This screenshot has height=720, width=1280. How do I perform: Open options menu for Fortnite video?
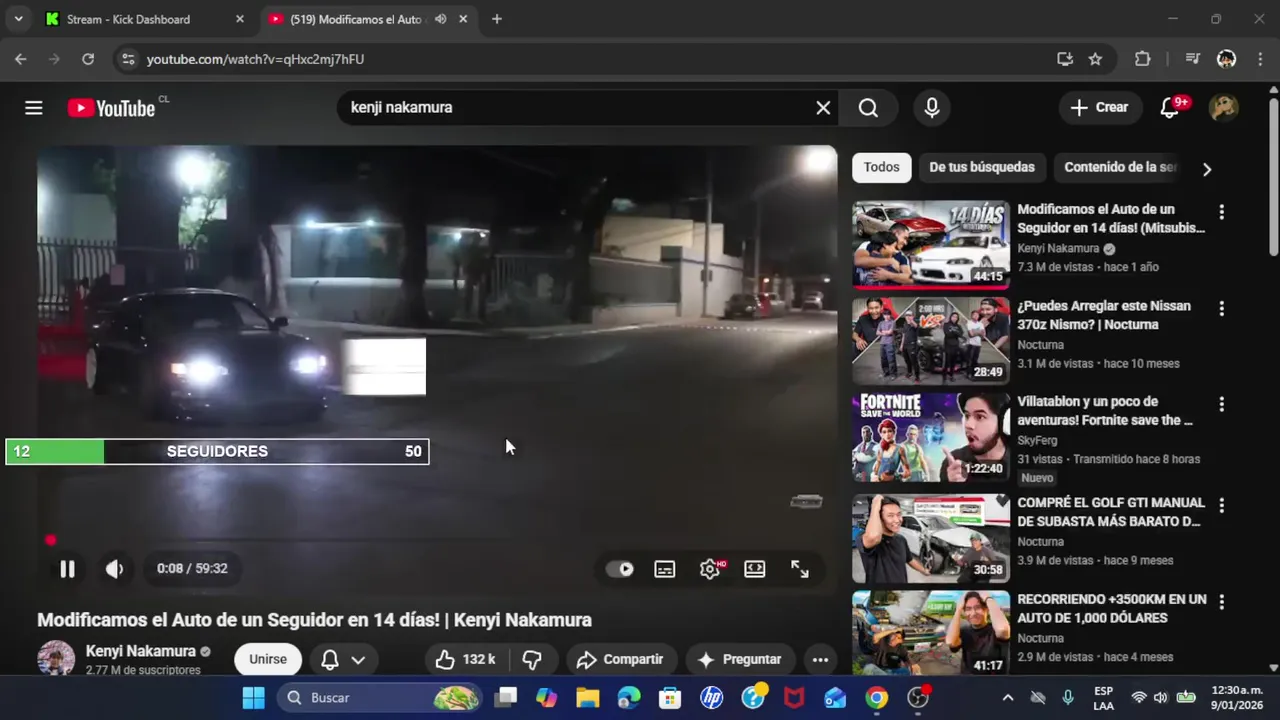[x=1221, y=404]
